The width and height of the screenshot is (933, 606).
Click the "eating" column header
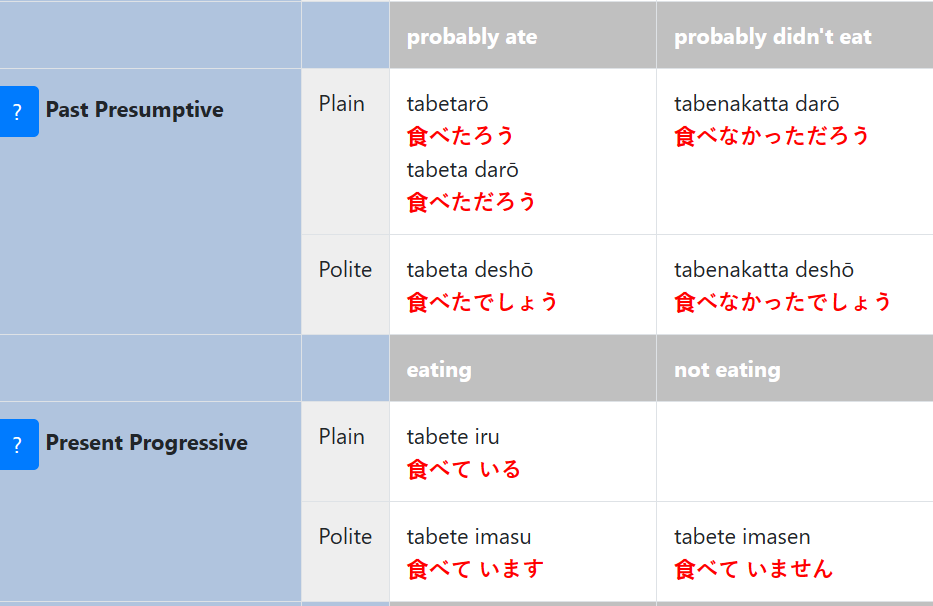point(439,370)
